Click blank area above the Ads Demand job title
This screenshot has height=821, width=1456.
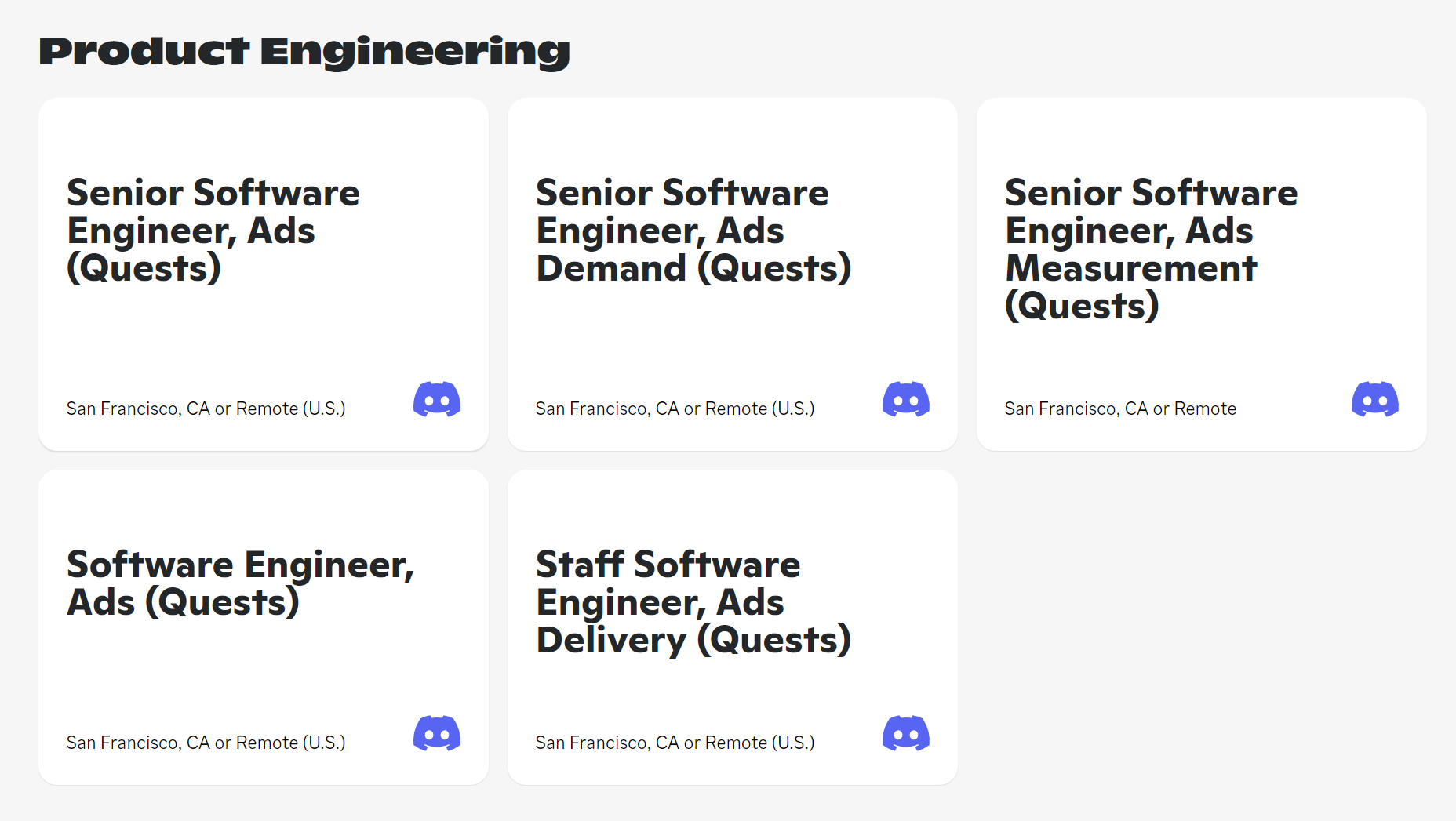click(x=732, y=136)
